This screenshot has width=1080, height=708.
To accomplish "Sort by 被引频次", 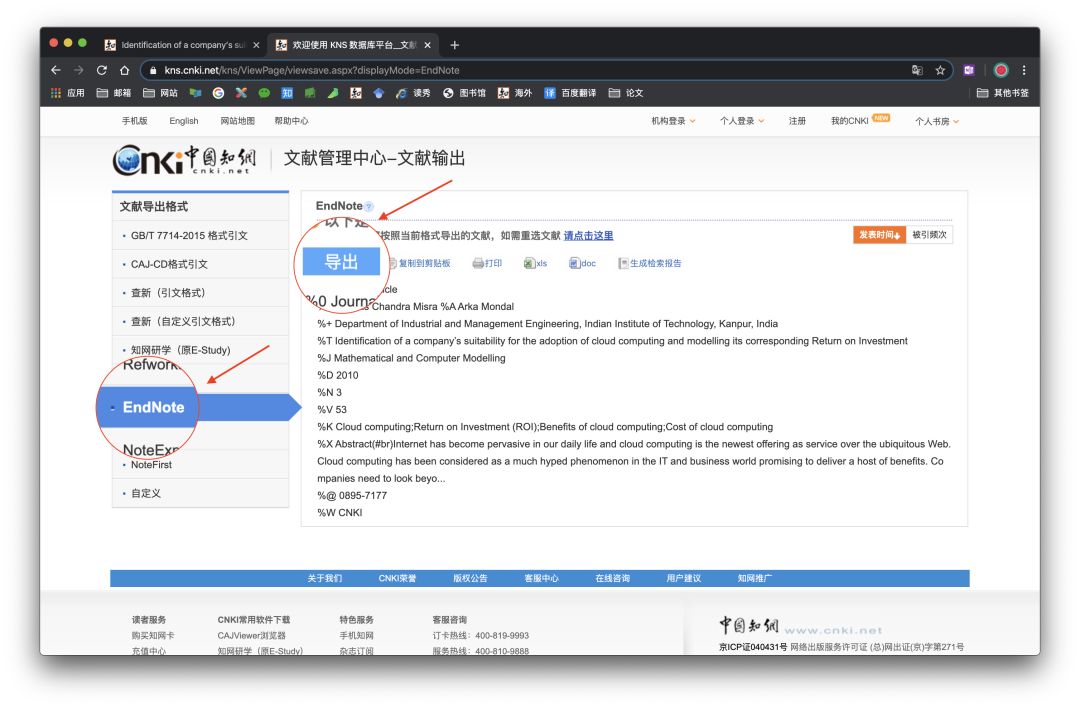I will (x=929, y=235).
